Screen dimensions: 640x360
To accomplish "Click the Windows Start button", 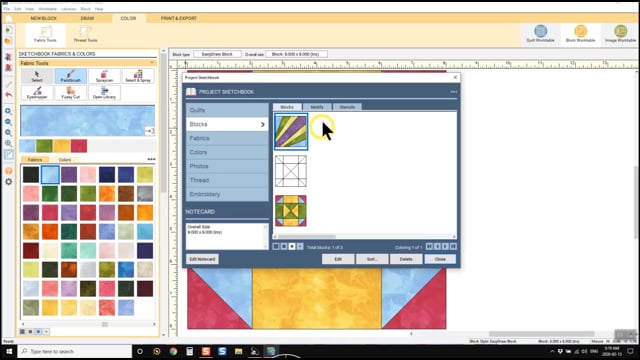I will [x=9, y=351].
